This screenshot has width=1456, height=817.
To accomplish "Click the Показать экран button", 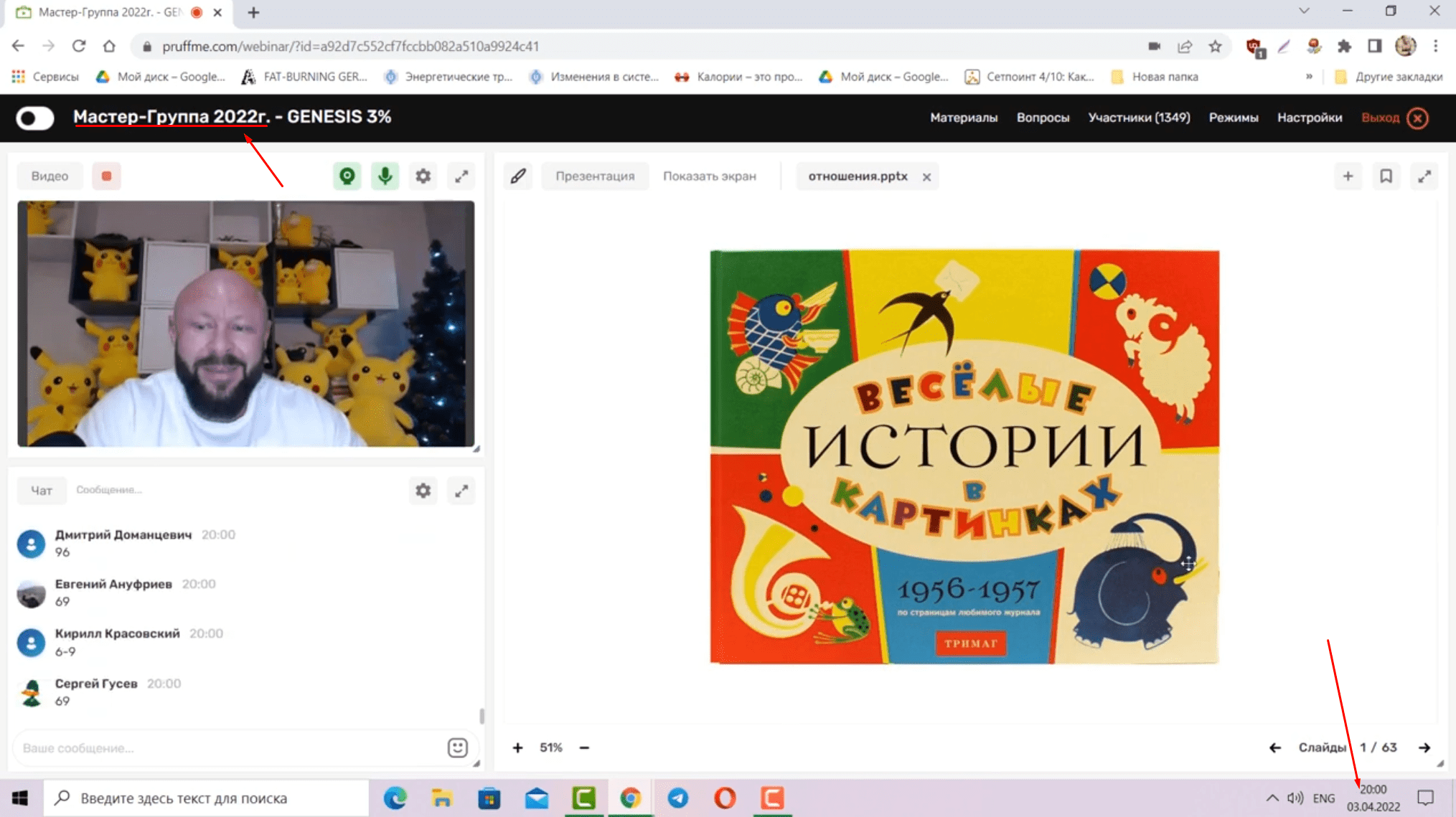I will click(x=709, y=176).
